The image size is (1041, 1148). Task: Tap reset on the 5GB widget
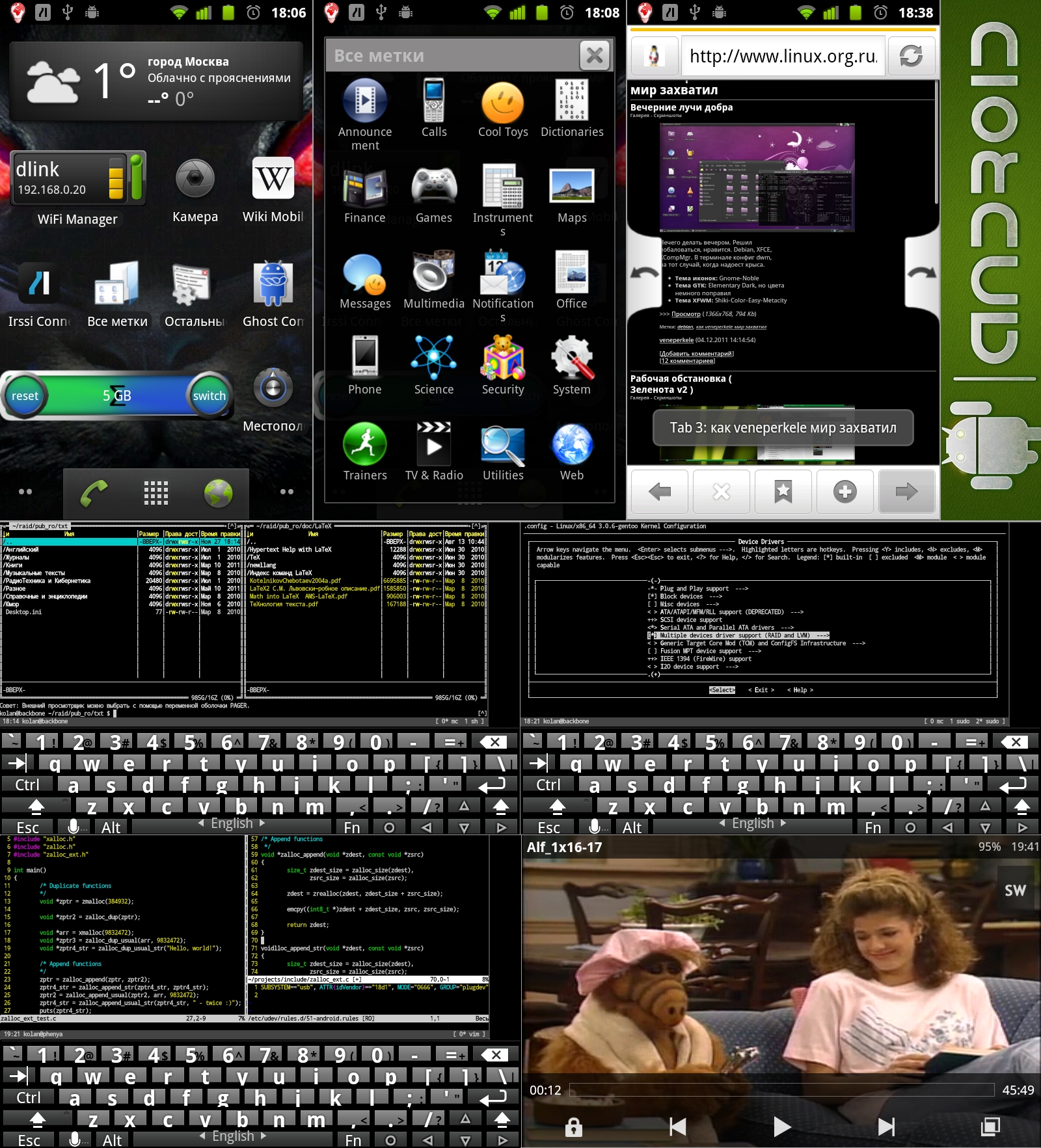25,395
